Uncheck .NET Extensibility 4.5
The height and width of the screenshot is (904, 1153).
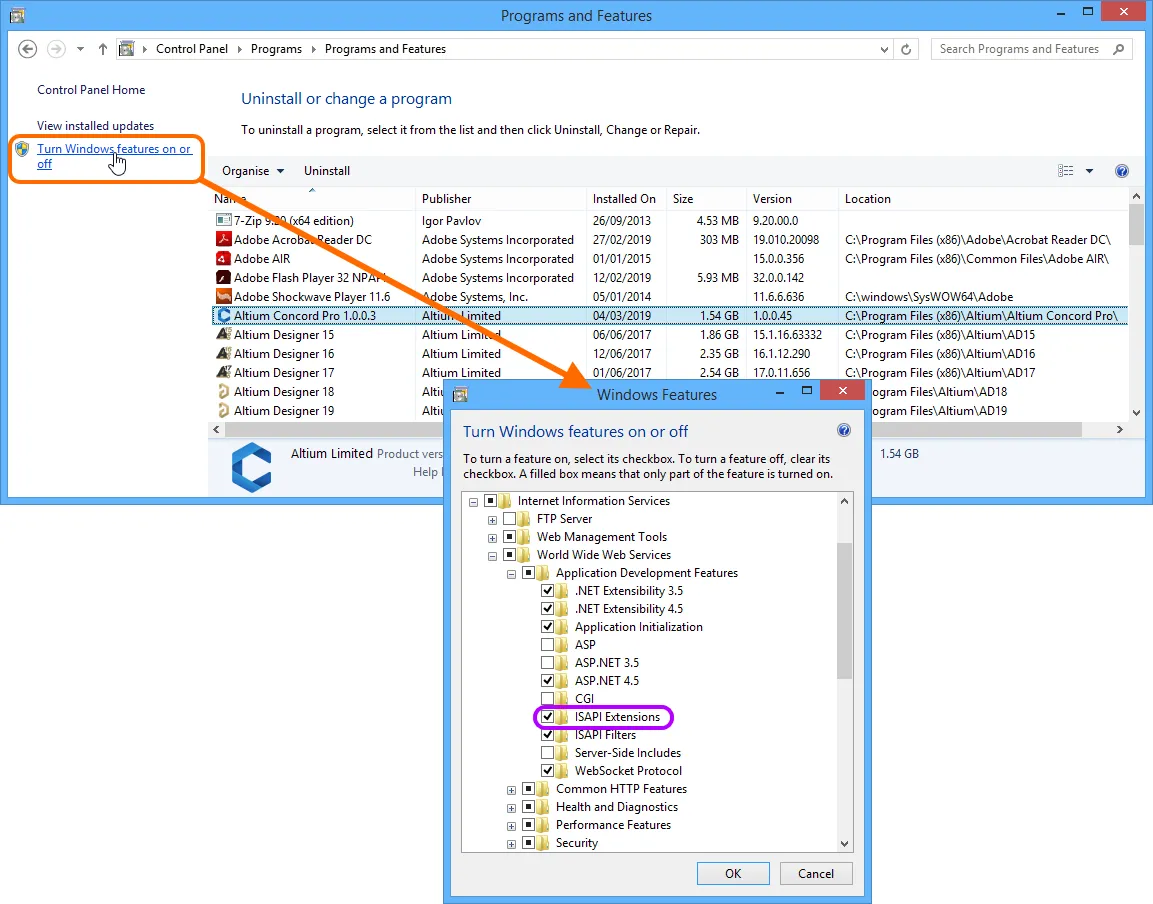pyautogui.click(x=547, y=608)
